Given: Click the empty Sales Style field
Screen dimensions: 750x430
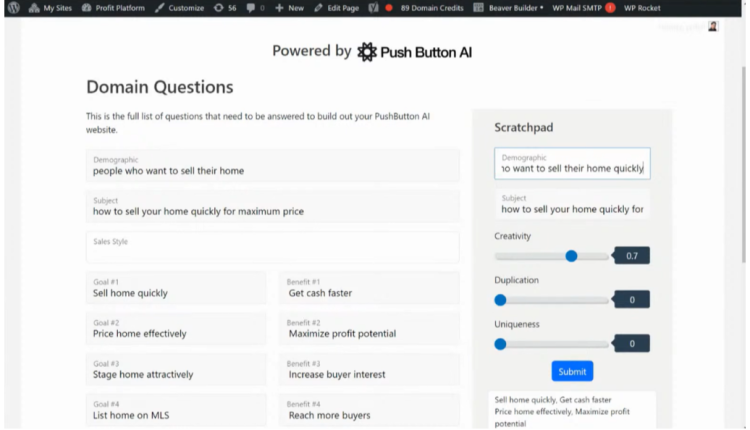Looking at the screenshot, I should pyautogui.click(x=272, y=247).
